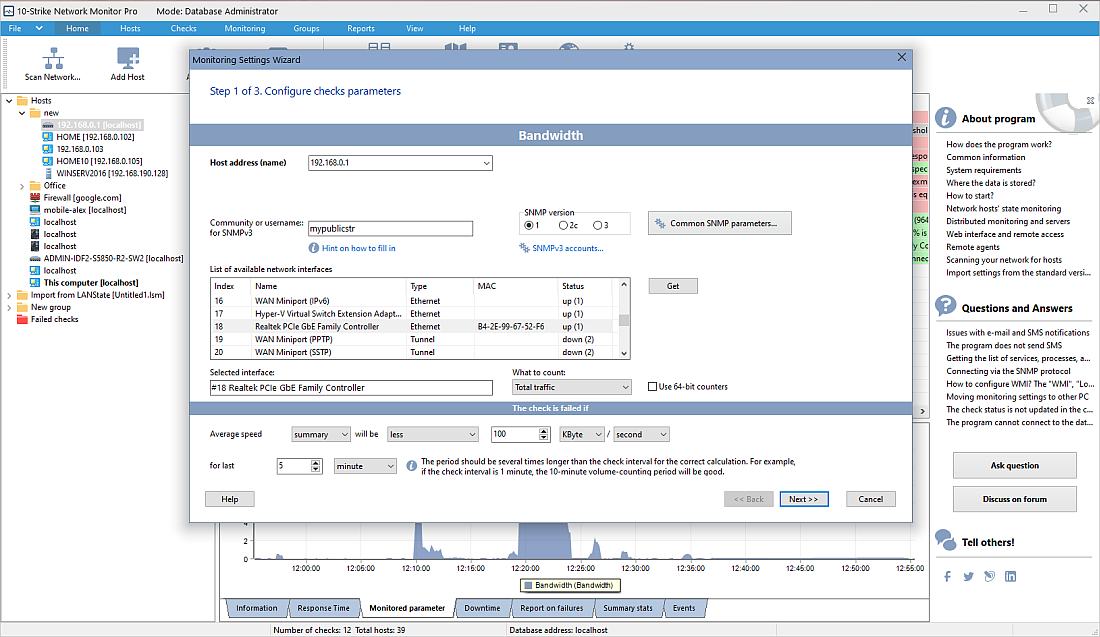The image size is (1100, 637).
Task: Click the Next >> button
Action: (x=804, y=499)
